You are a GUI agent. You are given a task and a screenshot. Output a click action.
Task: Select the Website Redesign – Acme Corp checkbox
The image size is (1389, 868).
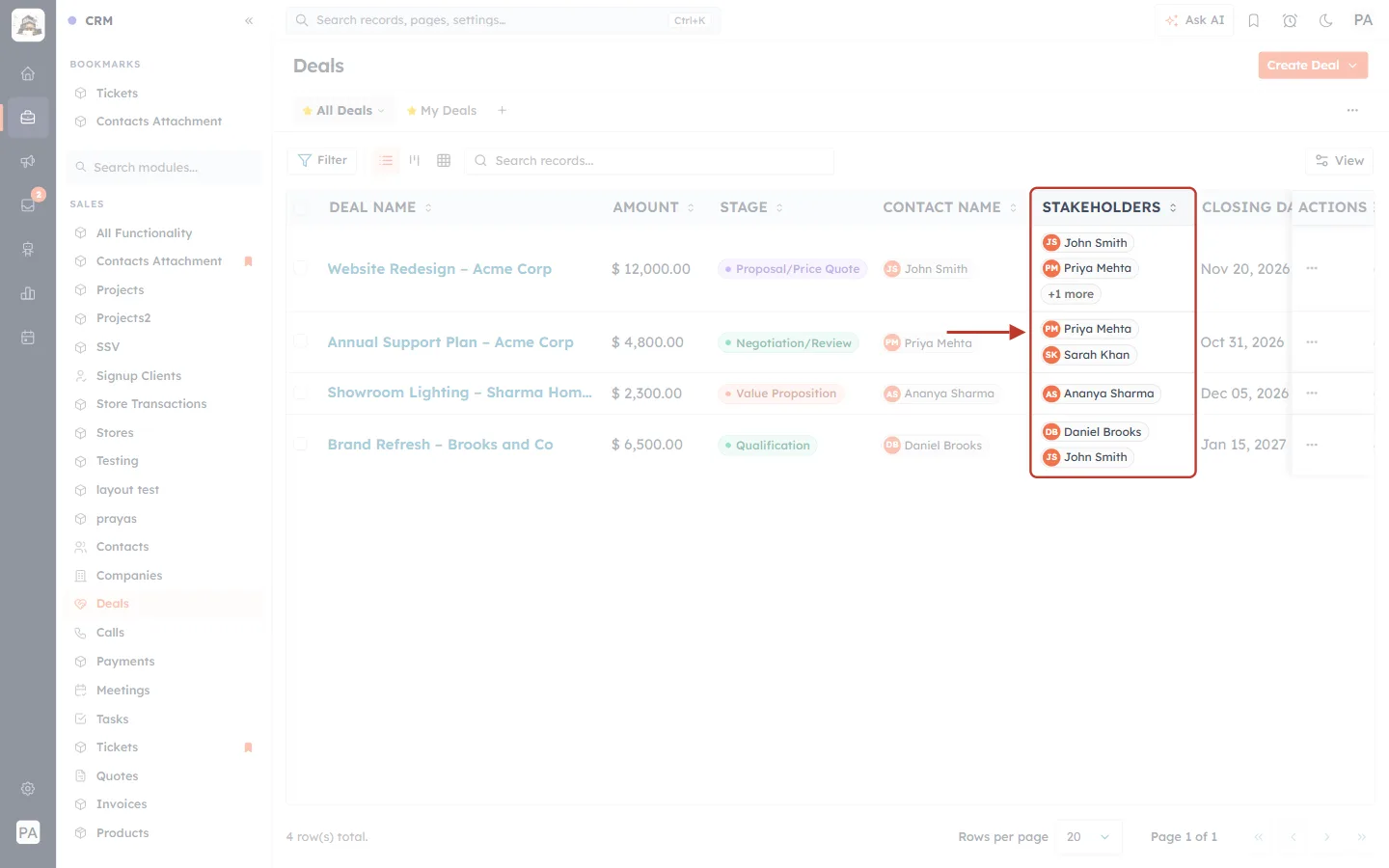(x=301, y=268)
